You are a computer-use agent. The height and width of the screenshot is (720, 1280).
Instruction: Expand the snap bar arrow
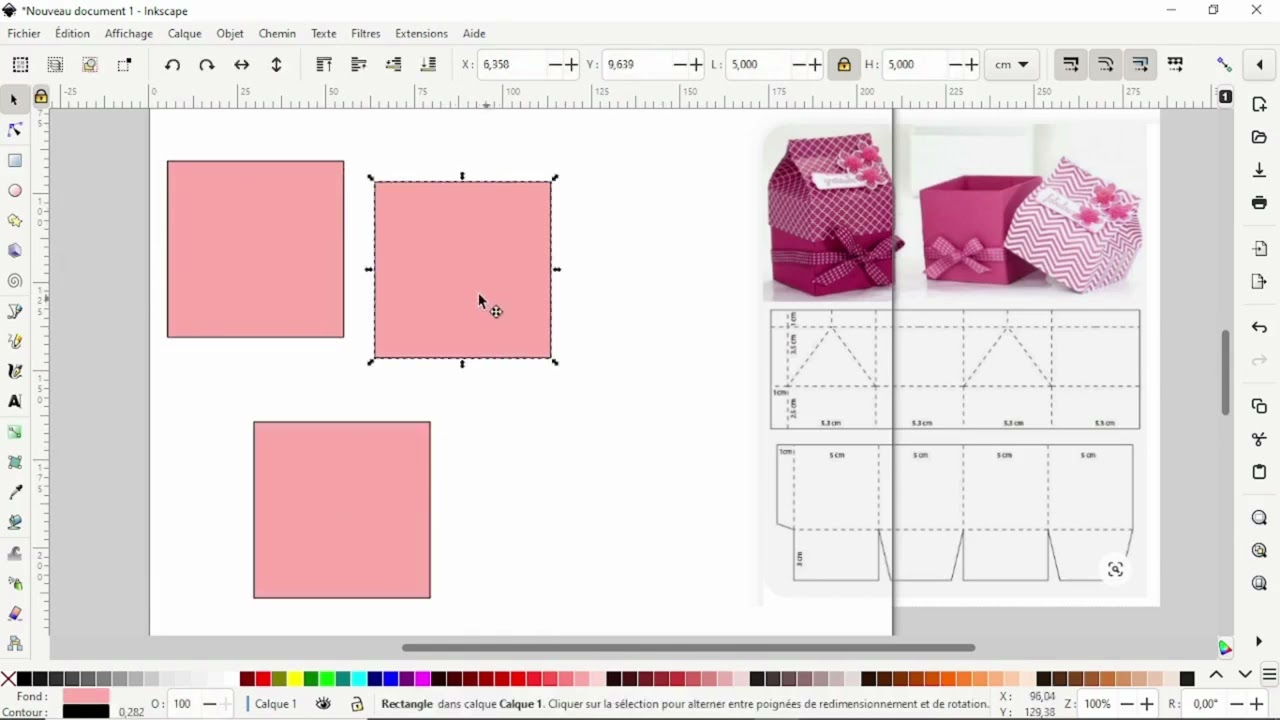point(1259,64)
